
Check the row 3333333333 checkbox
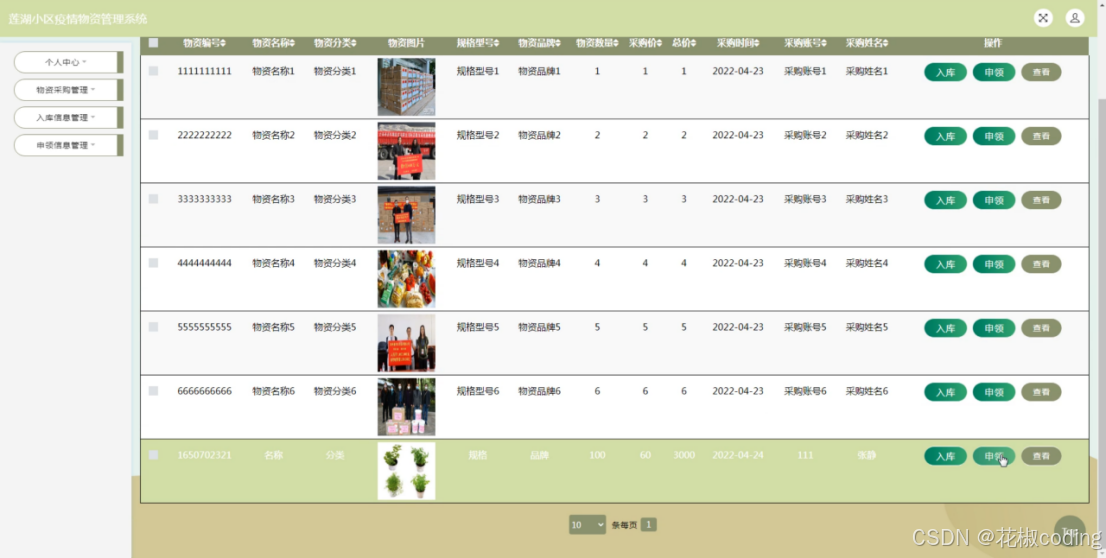pos(153,199)
